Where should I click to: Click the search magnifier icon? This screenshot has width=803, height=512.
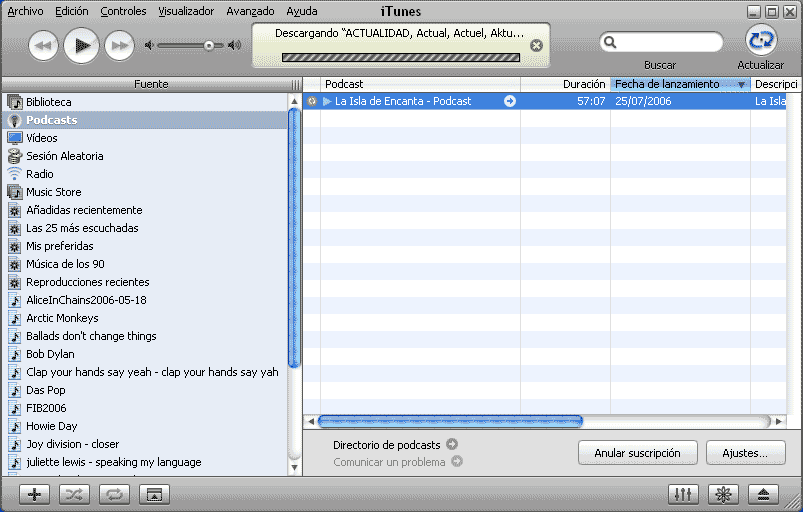610,42
